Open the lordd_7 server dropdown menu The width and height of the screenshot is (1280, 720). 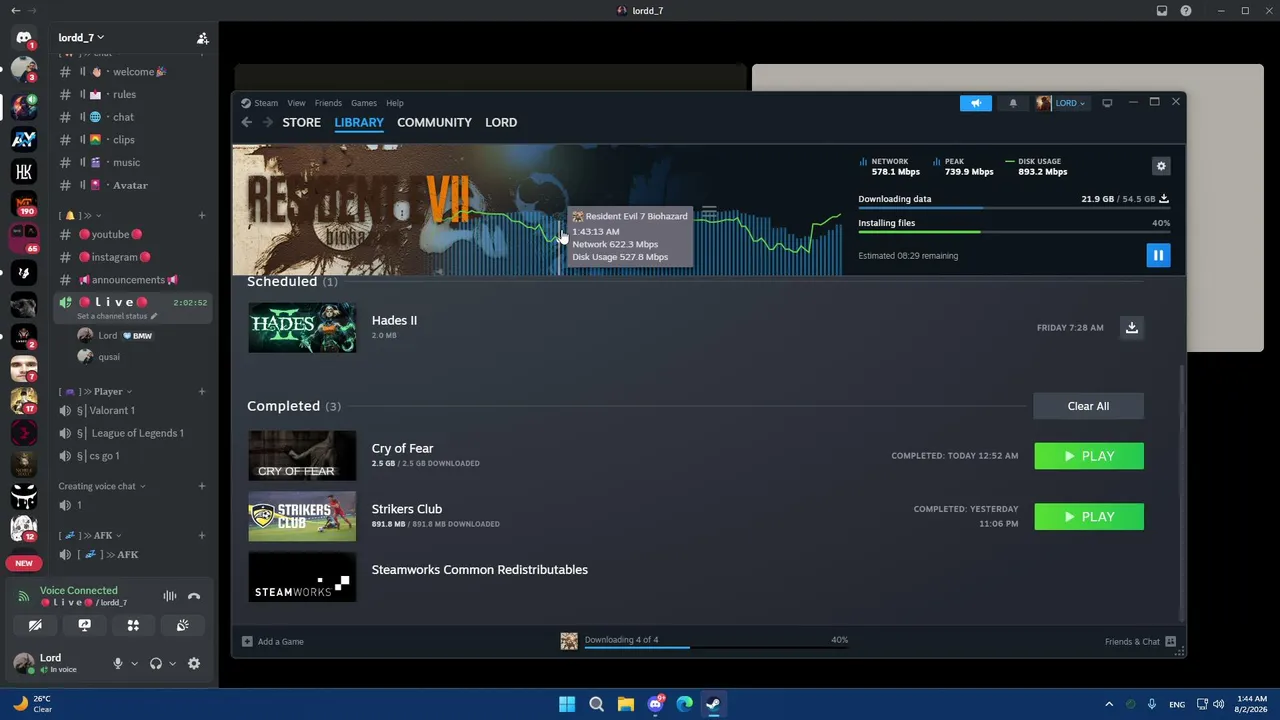[81, 38]
